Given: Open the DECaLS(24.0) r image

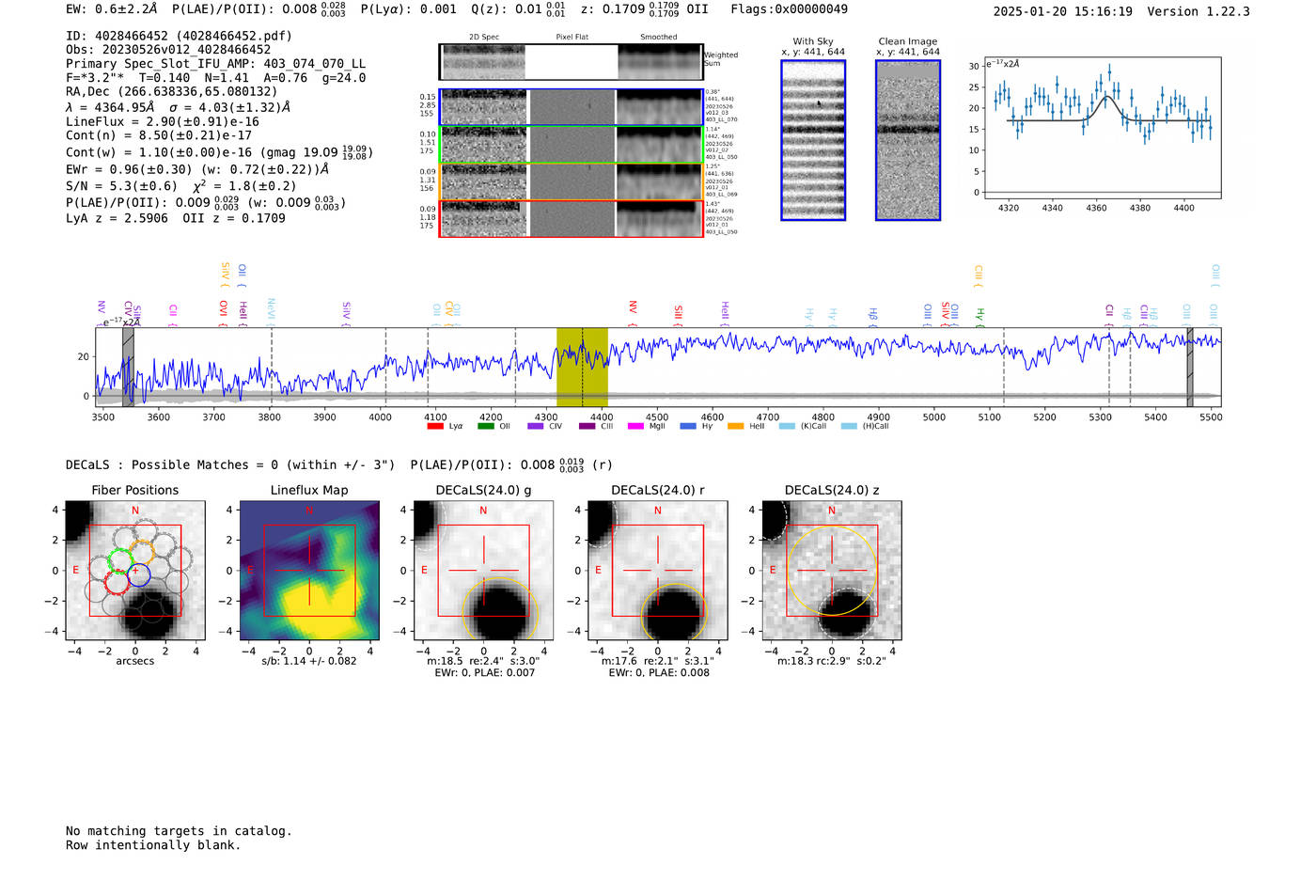Looking at the screenshot, I should pos(658,571).
